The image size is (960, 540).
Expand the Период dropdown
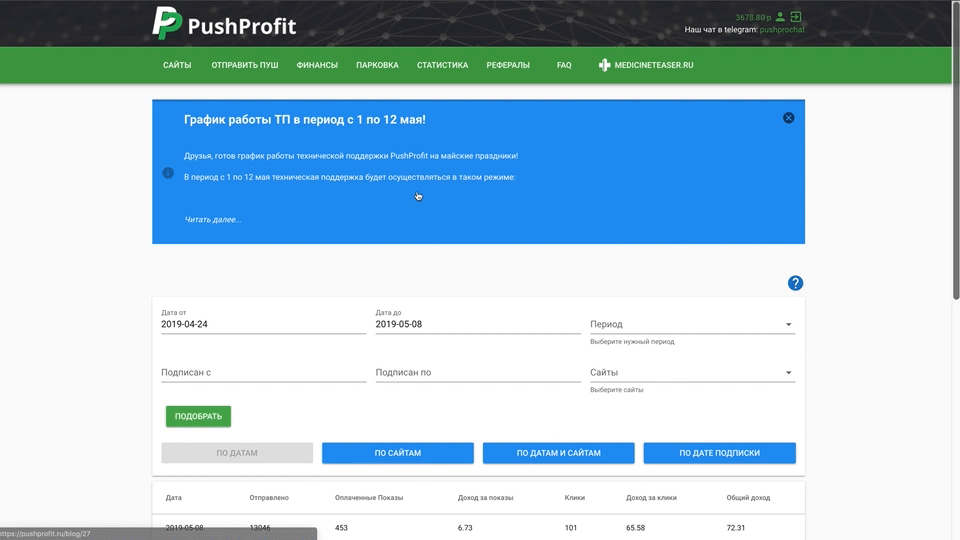tap(692, 324)
